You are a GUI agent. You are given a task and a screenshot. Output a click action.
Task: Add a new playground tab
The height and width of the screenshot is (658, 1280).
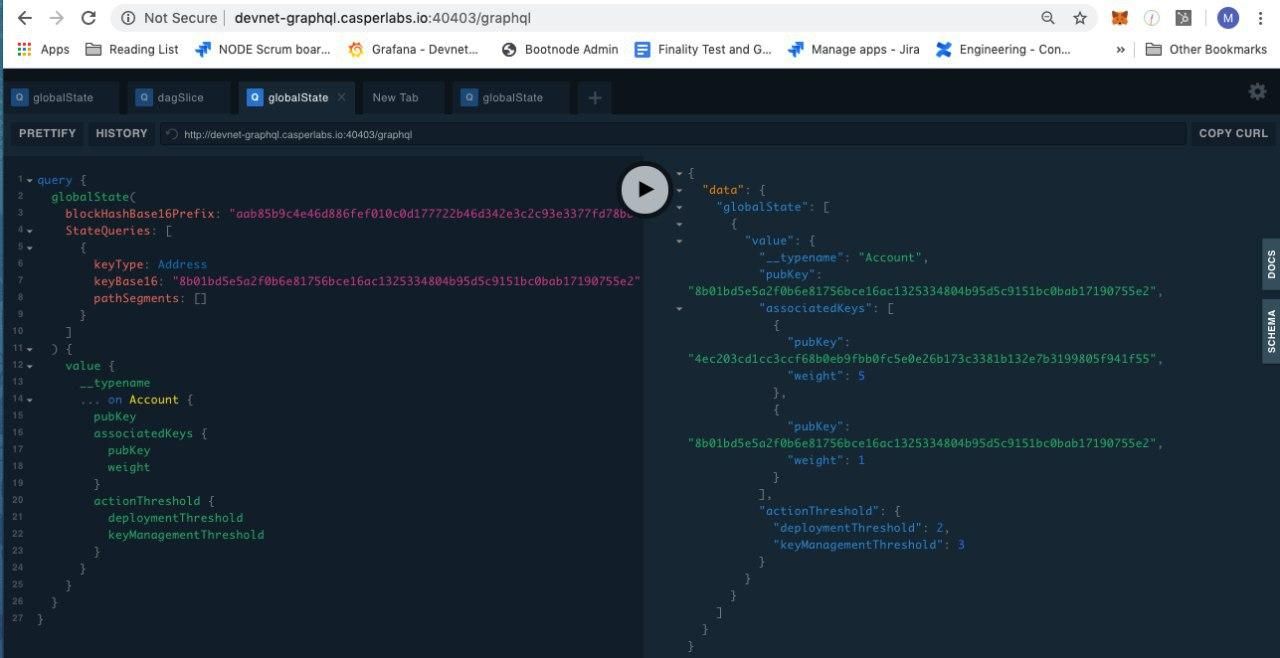[x=595, y=98]
